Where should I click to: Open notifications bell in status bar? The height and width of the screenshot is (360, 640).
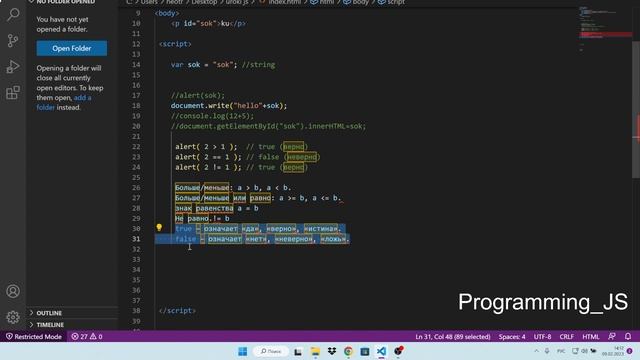point(628,337)
